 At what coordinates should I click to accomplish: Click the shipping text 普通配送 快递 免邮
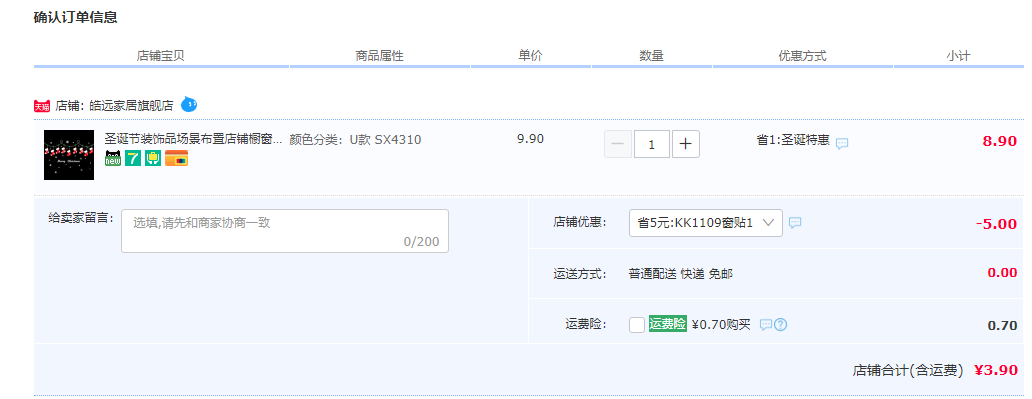pyautogui.click(x=681, y=274)
